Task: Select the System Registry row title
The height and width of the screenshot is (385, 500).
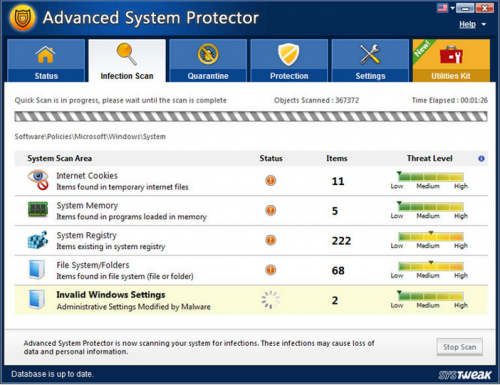Action: [x=86, y=235]
